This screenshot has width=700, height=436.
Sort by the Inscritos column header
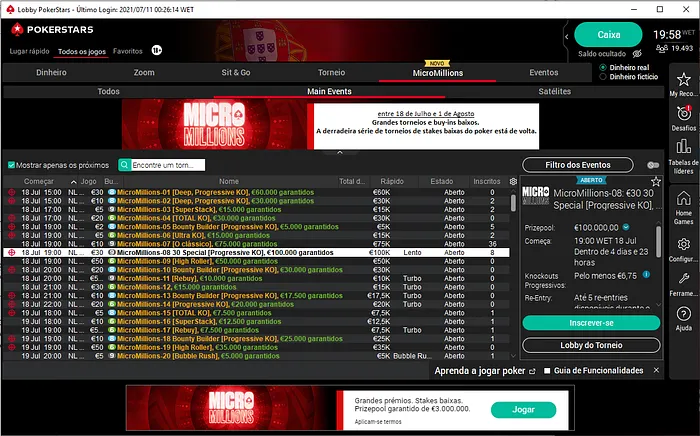487,181
